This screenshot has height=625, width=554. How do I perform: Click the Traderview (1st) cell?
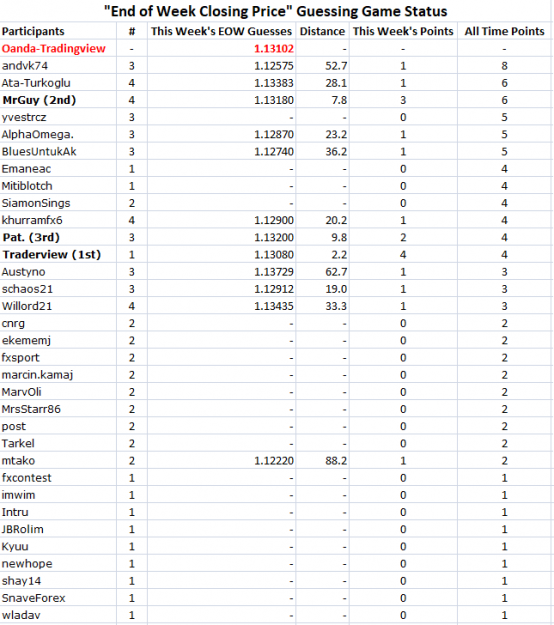click(x=52, y=254)
